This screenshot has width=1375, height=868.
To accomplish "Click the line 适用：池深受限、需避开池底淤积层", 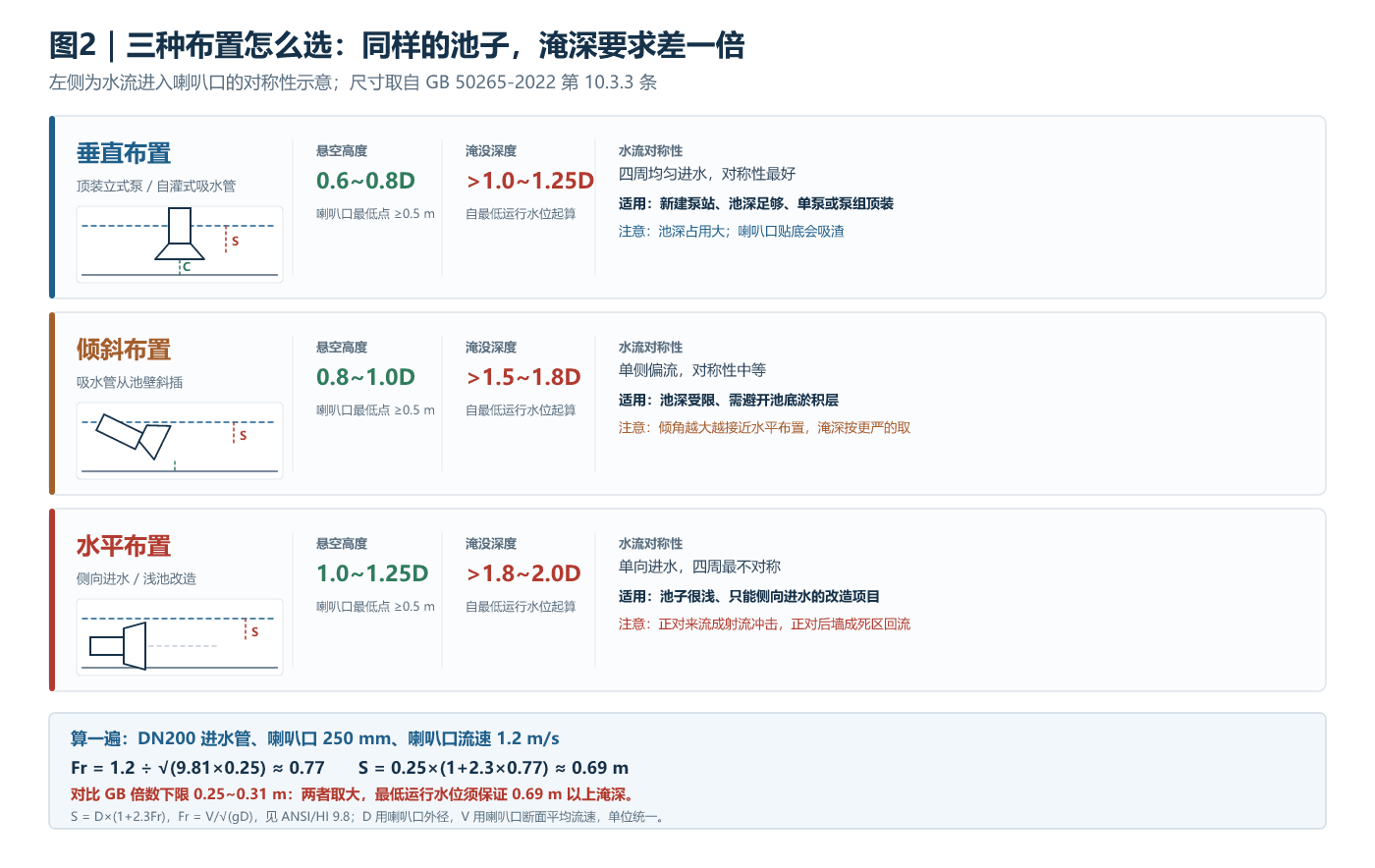I will (x=729, y=400).
